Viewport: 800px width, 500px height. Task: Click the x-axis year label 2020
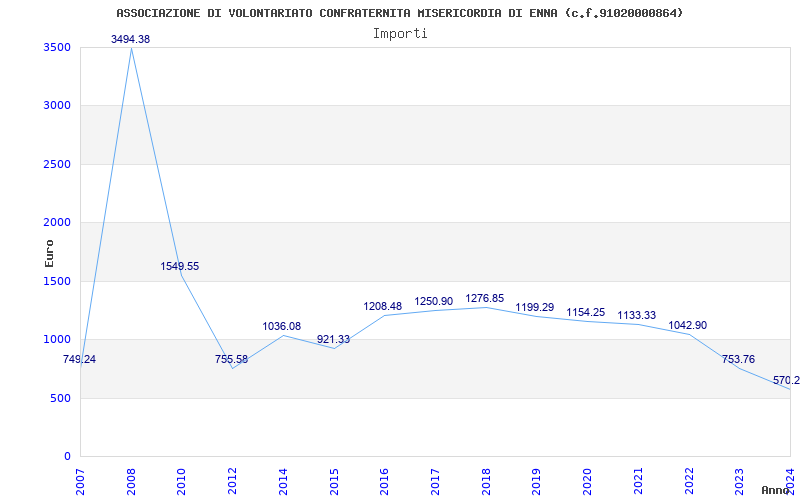(x=587, y=482)
